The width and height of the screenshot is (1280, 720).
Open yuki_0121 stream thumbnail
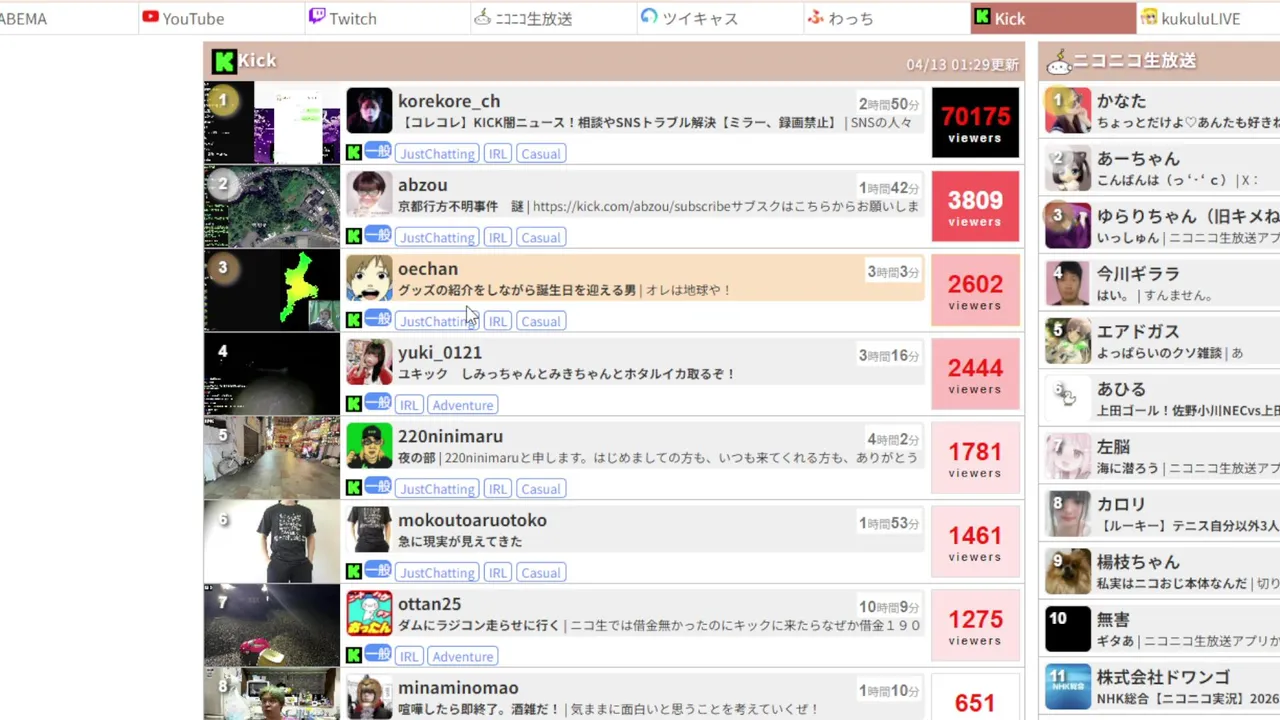coord(272,374)
